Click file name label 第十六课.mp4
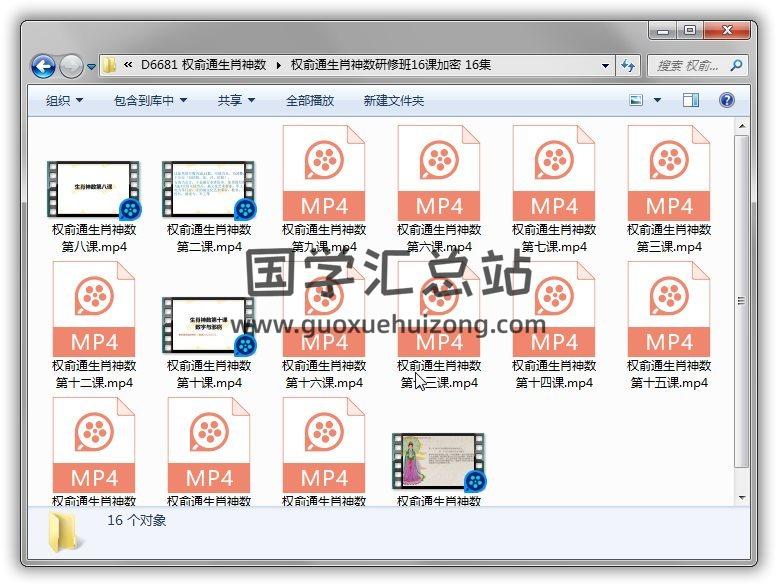 pos(324,374)
